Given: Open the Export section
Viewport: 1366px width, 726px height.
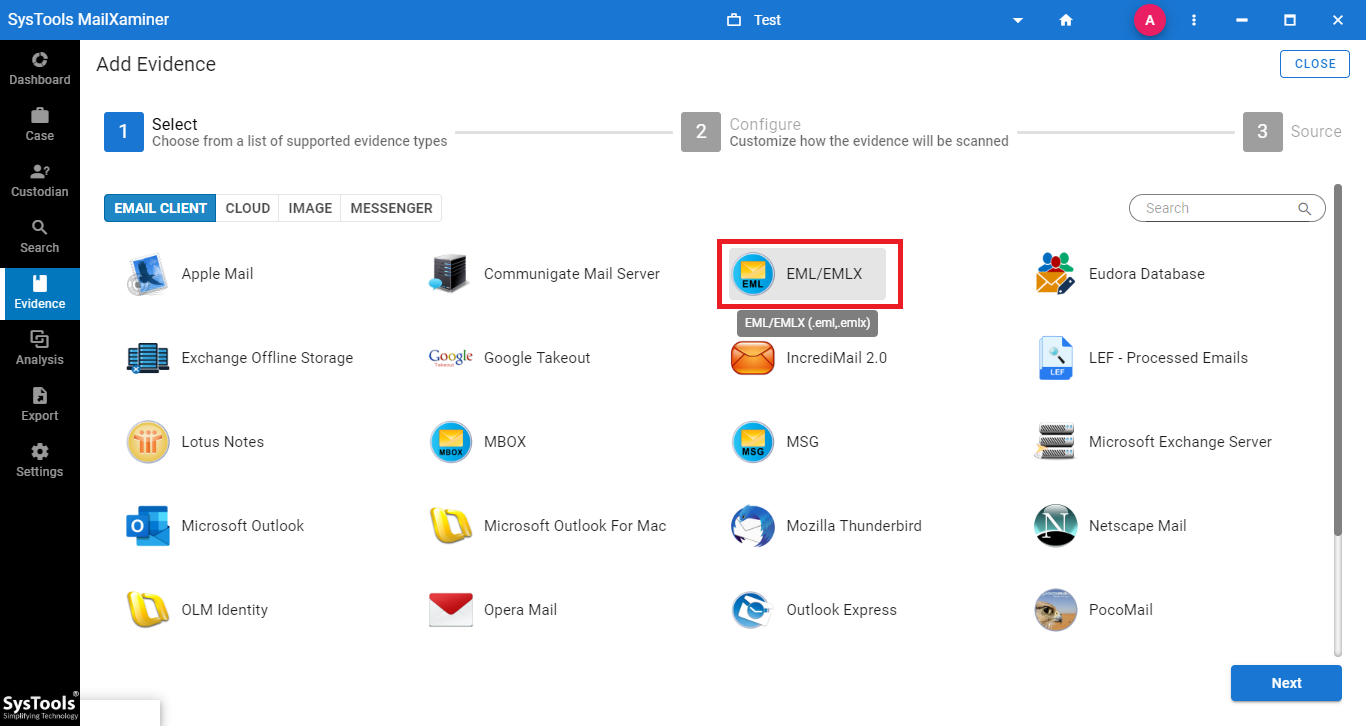Looking at the screenshot, I should tap(40, 405).
